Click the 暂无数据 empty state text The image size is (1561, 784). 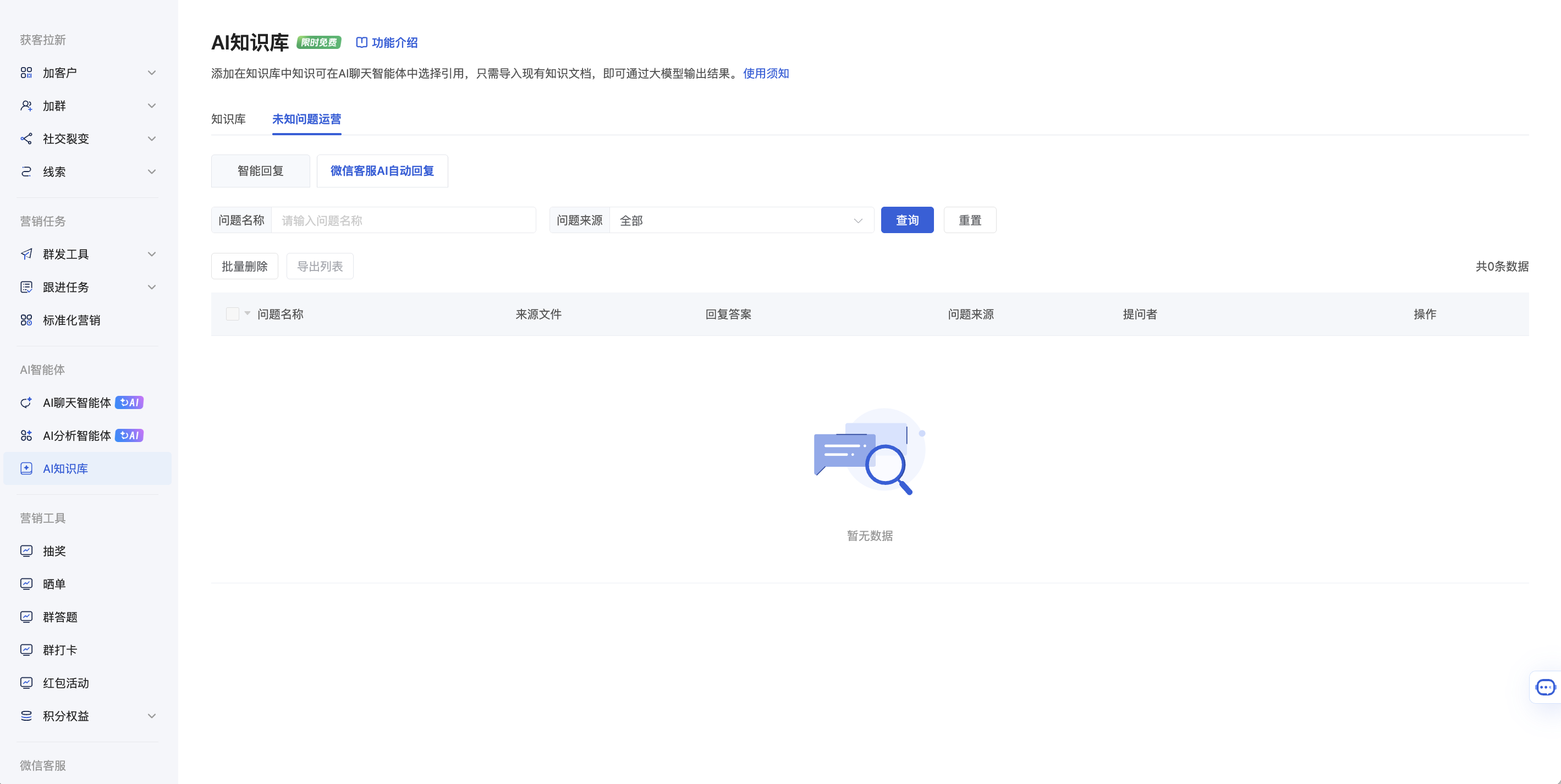pos(870,535)
